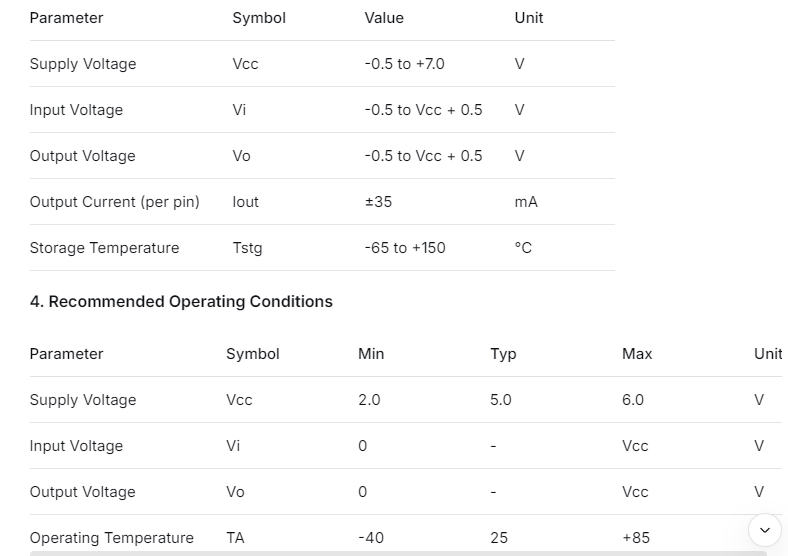The image size is (788, 556).
Task: Click the Typ column header
Action: tap(503, 354)
